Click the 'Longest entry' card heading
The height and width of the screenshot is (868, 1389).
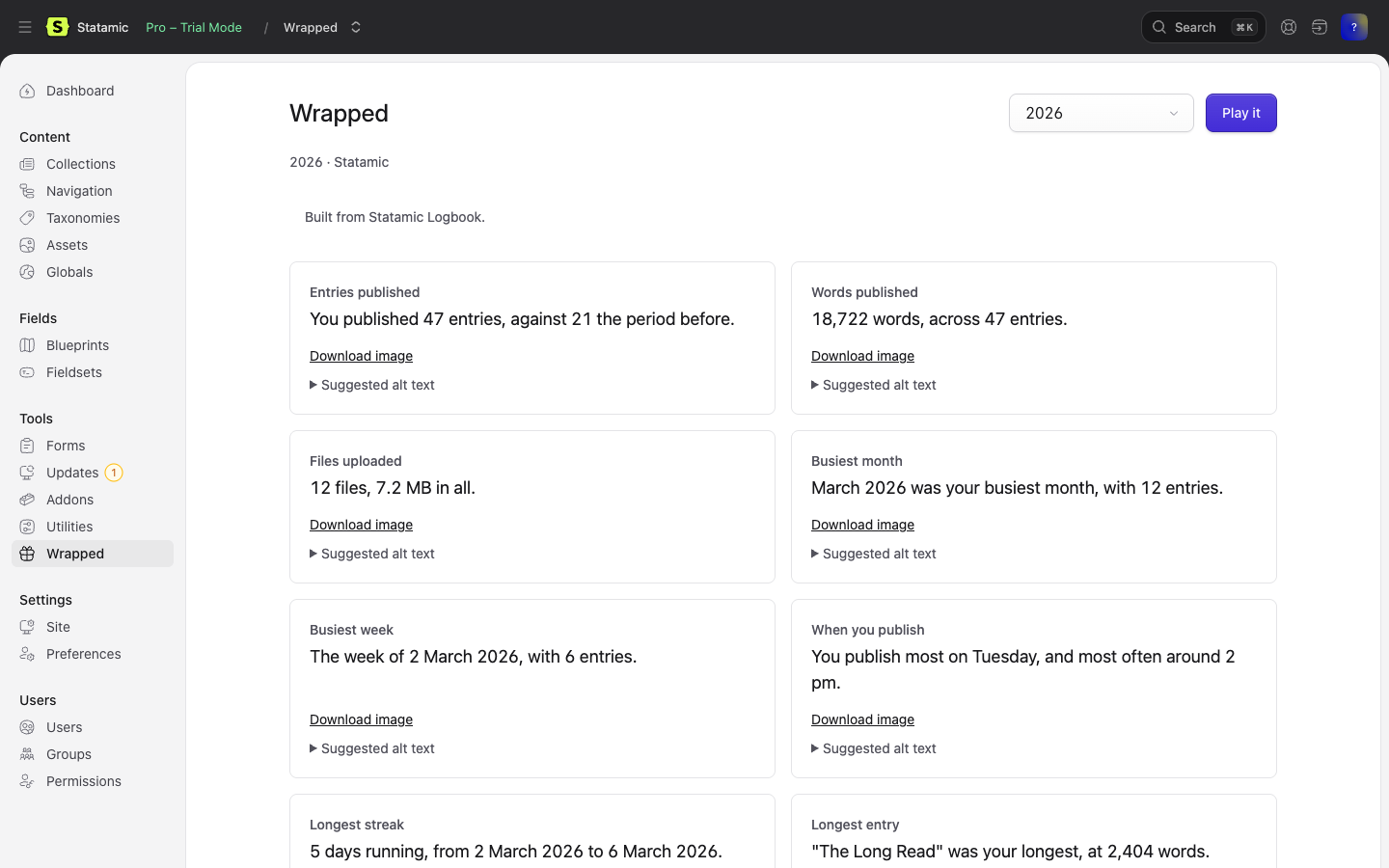[x=856, y=825]
